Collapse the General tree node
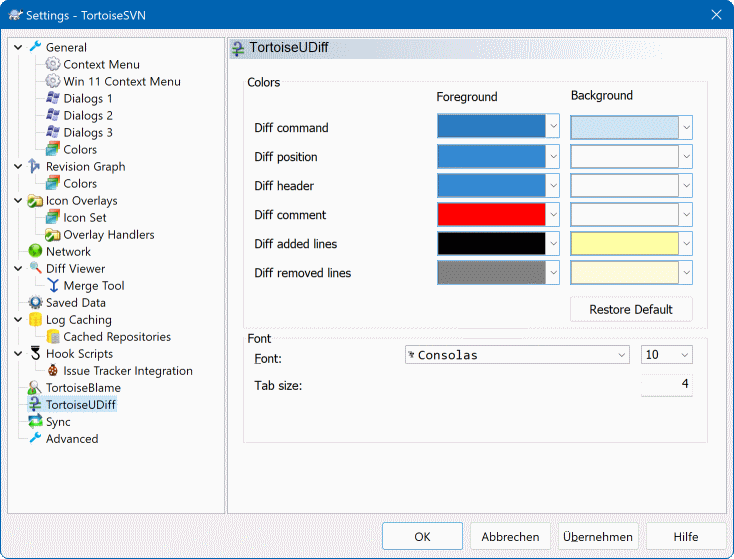 (18, 47)
